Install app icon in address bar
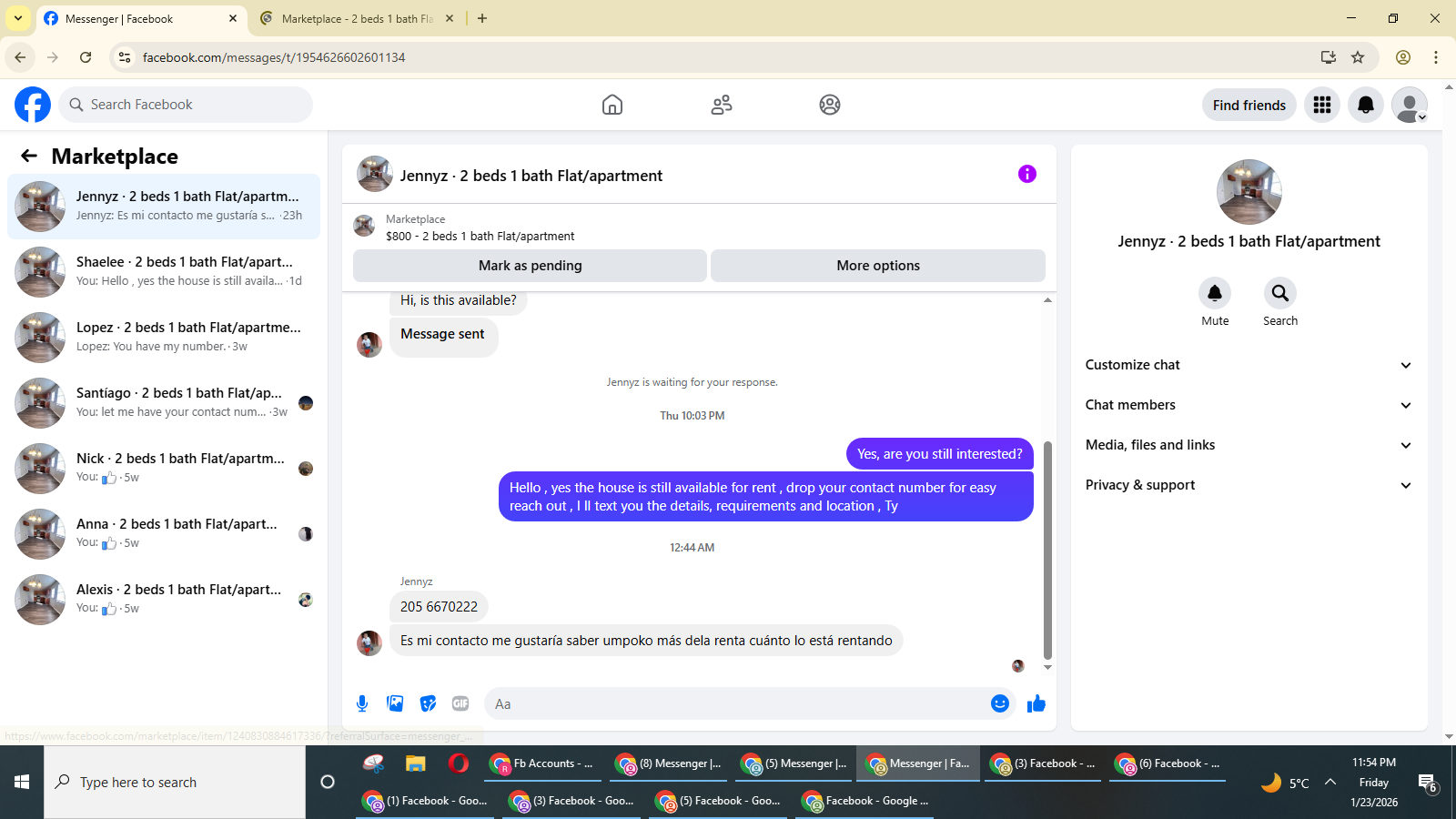Image resolution: width=1456 pixels, height=819 pixels. click(x=1329, y=57)
